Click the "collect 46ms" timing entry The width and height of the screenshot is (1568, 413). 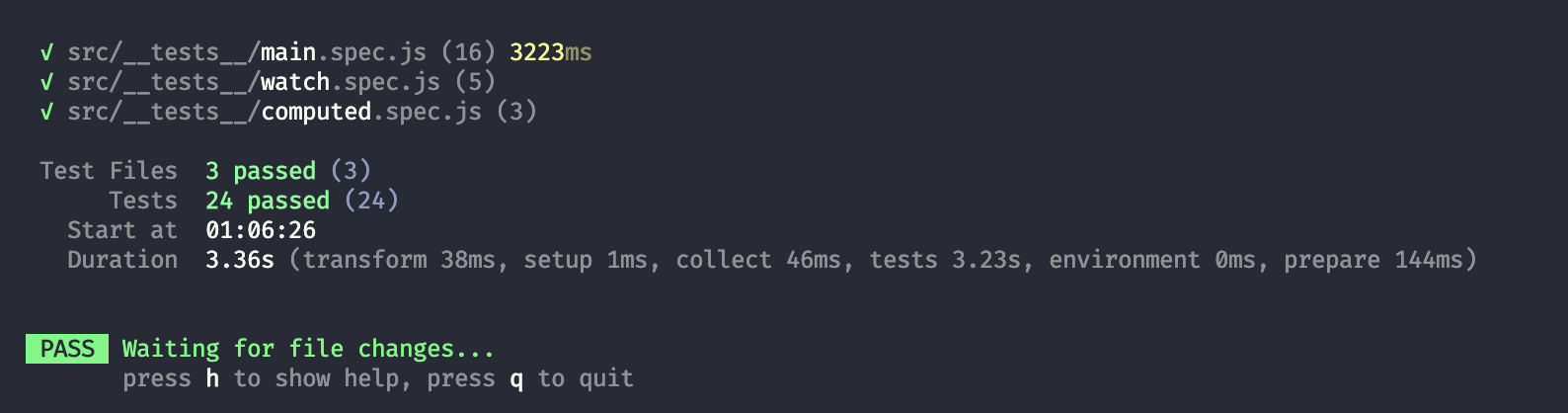click(x=758, y=260)
